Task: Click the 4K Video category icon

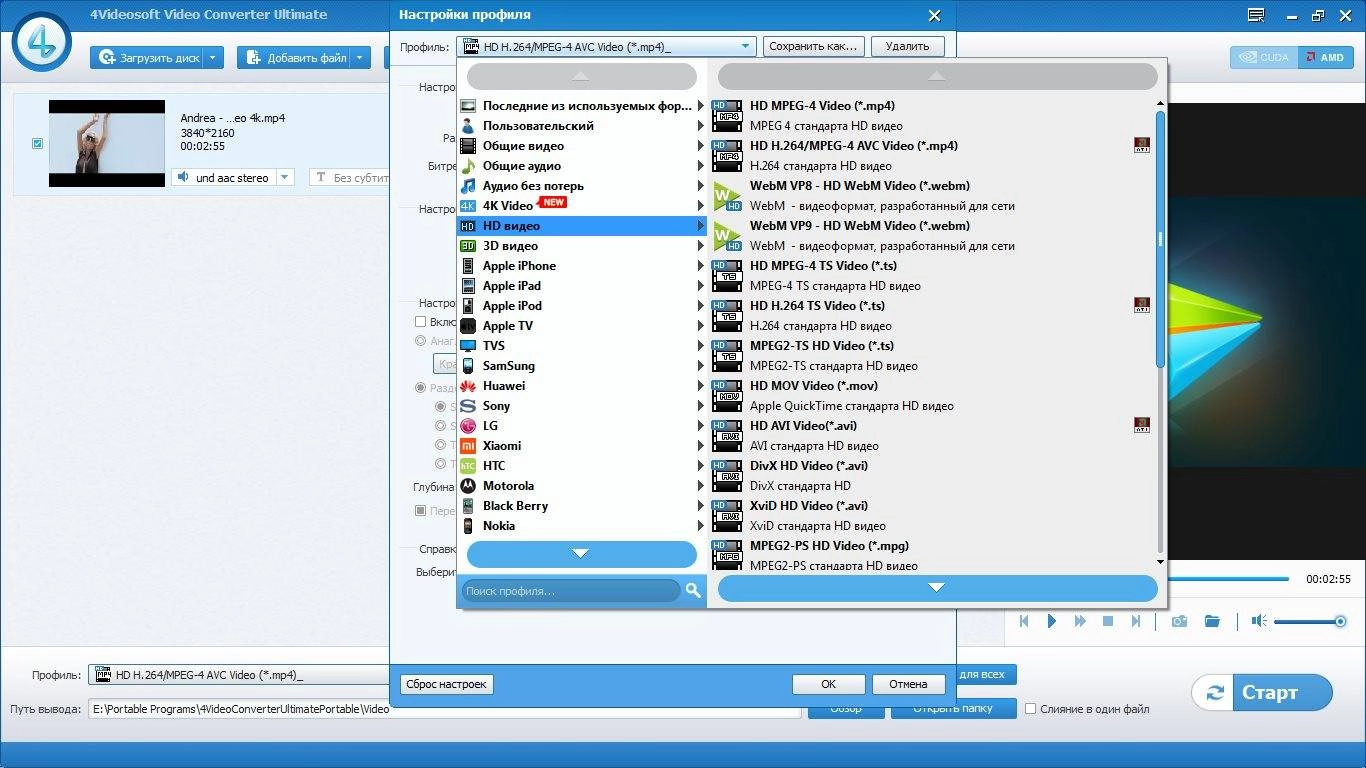Action: [467, 206]
